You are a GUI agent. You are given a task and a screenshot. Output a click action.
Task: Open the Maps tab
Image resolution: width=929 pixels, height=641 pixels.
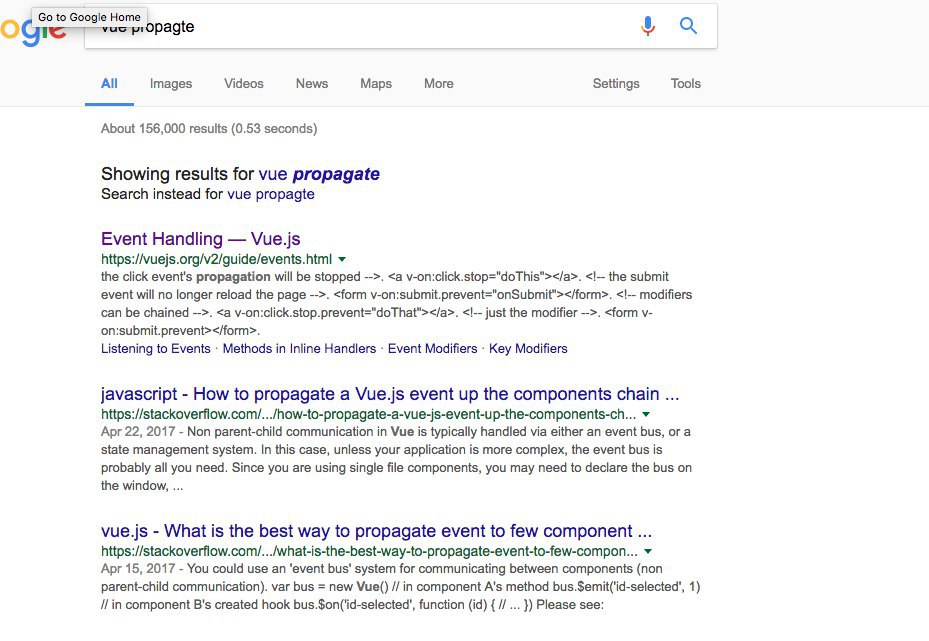tap(376, 84)
